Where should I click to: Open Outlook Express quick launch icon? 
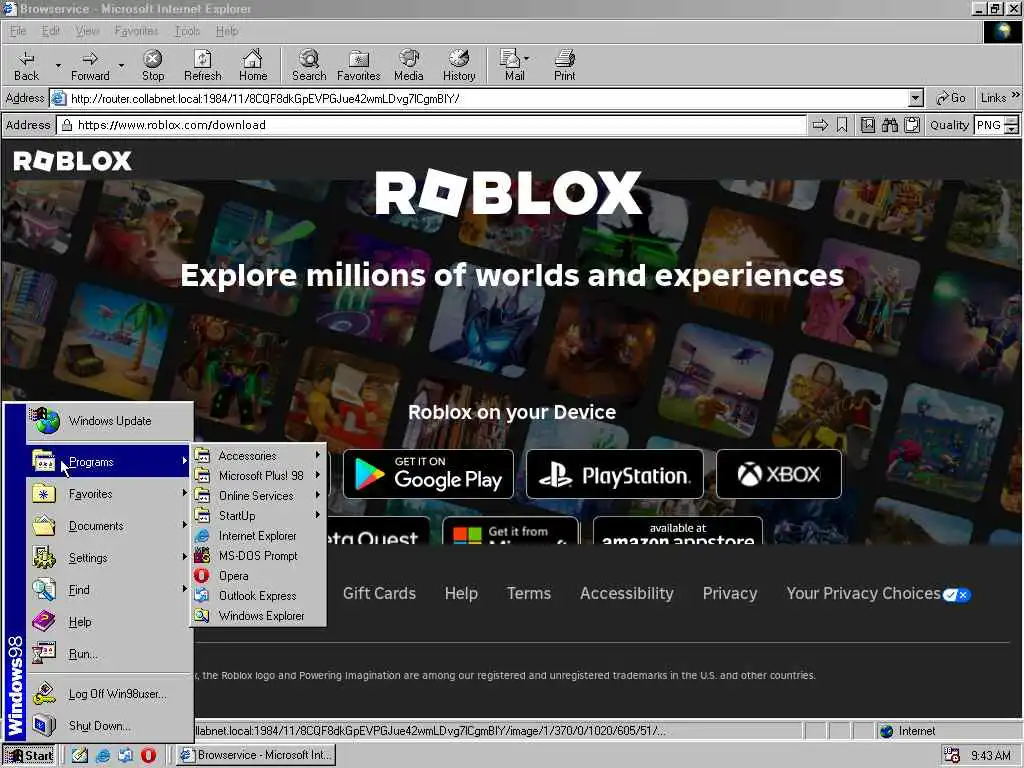pyautogui.click(x=125, y=755)
